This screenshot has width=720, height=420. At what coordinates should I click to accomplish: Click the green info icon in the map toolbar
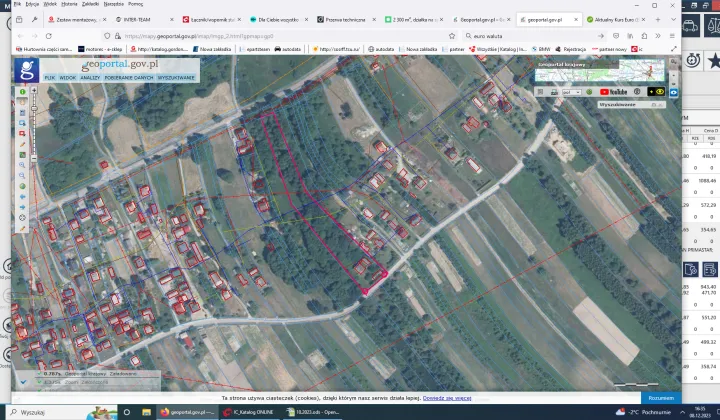[22, 92]
